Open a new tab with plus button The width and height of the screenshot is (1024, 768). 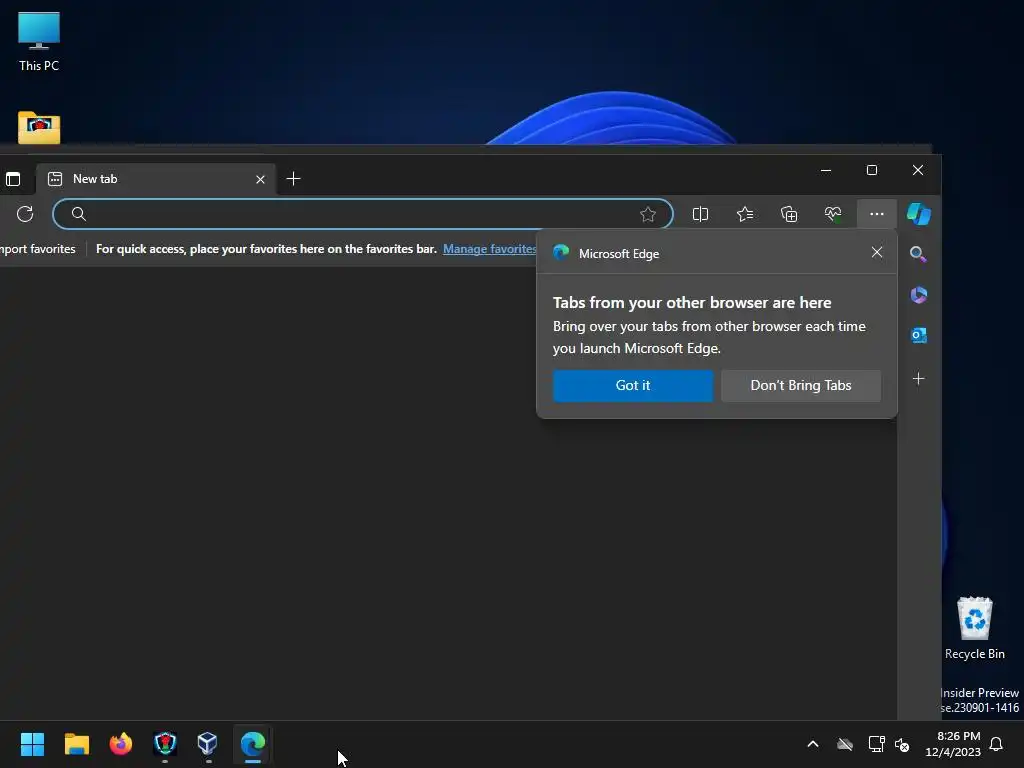[x=293, y=179]
